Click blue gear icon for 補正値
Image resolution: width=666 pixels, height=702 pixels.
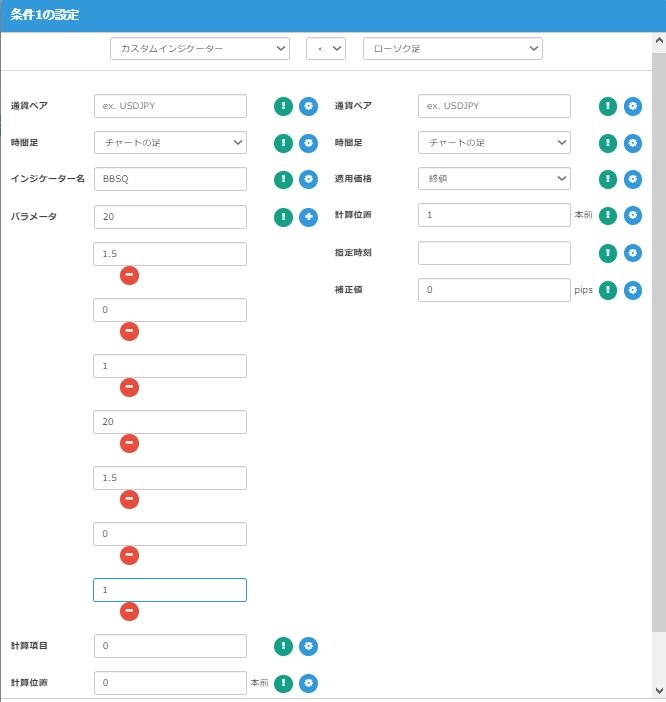pos(633,290)
